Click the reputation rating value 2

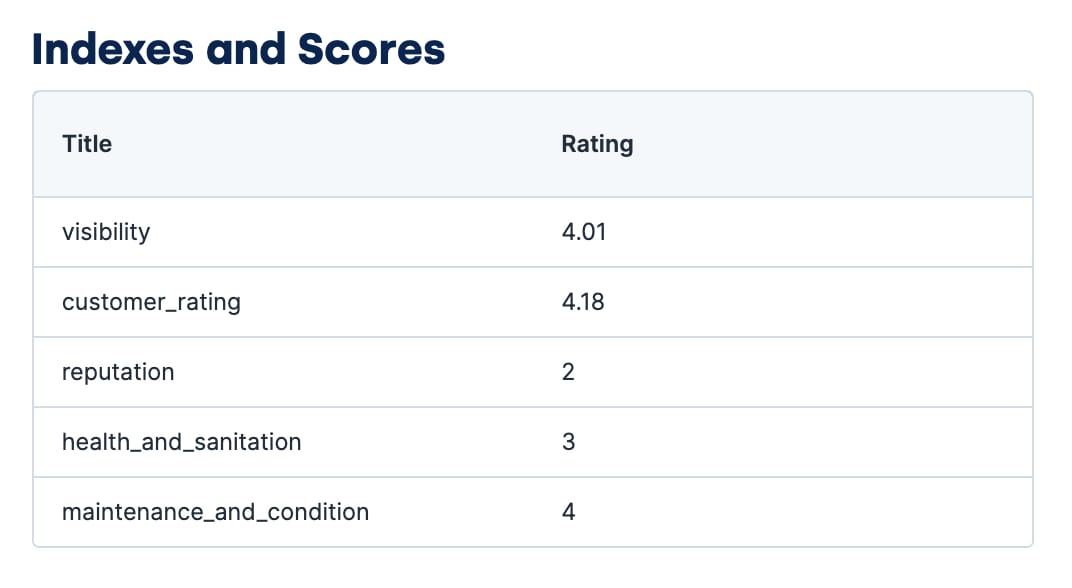(568, 372)
